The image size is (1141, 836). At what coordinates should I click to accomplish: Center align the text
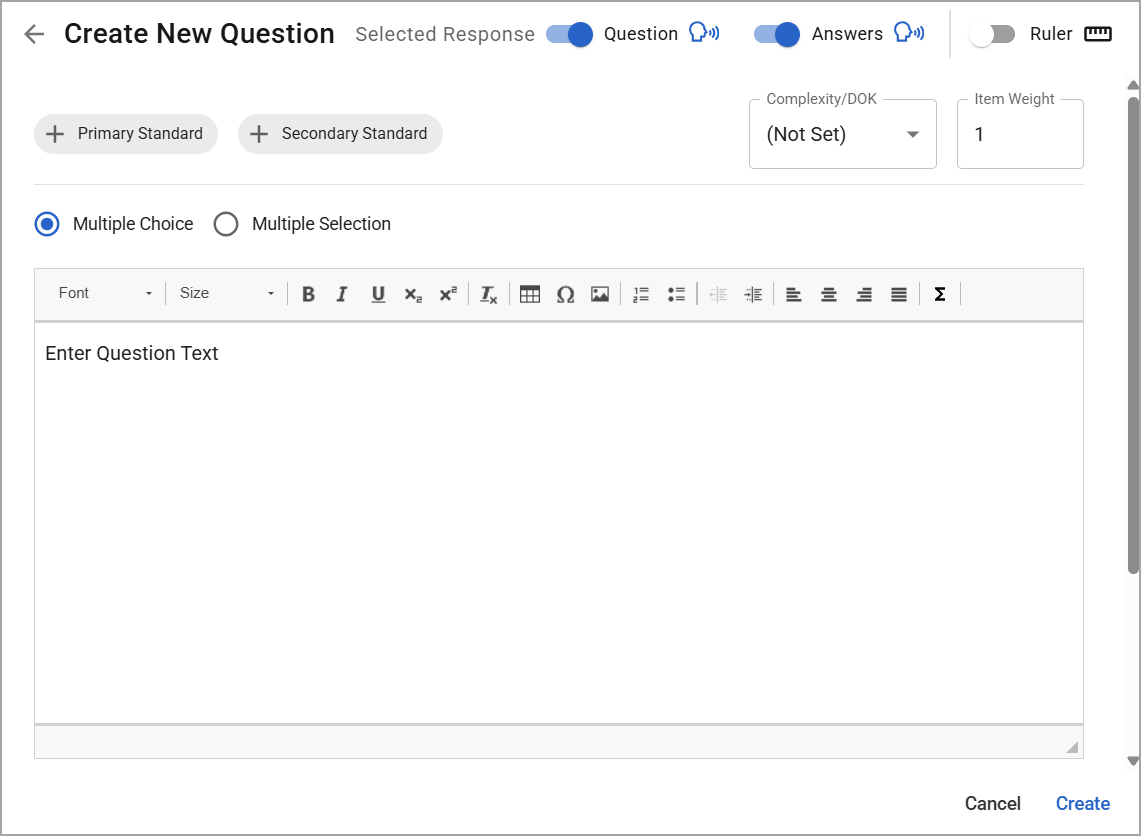pyautogui.click(x=829, y=294)
